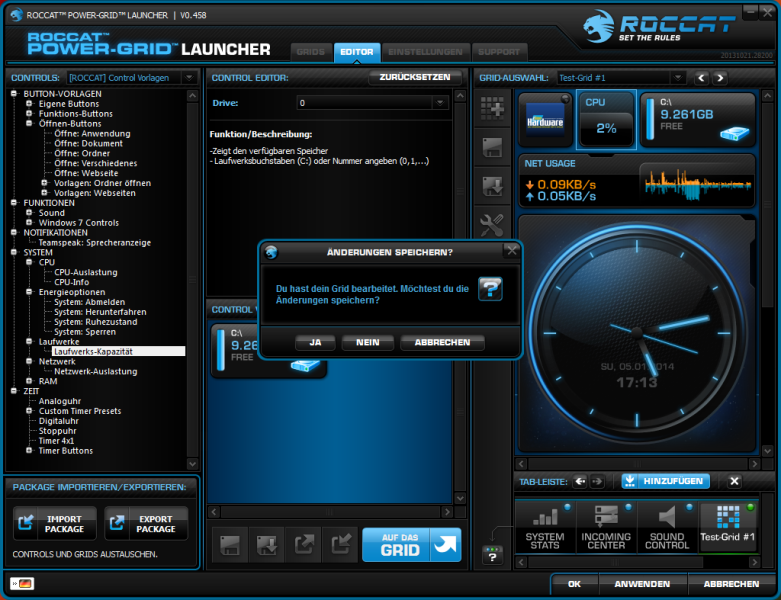Click the Hardware thumbnail tile in the grid

545,120
